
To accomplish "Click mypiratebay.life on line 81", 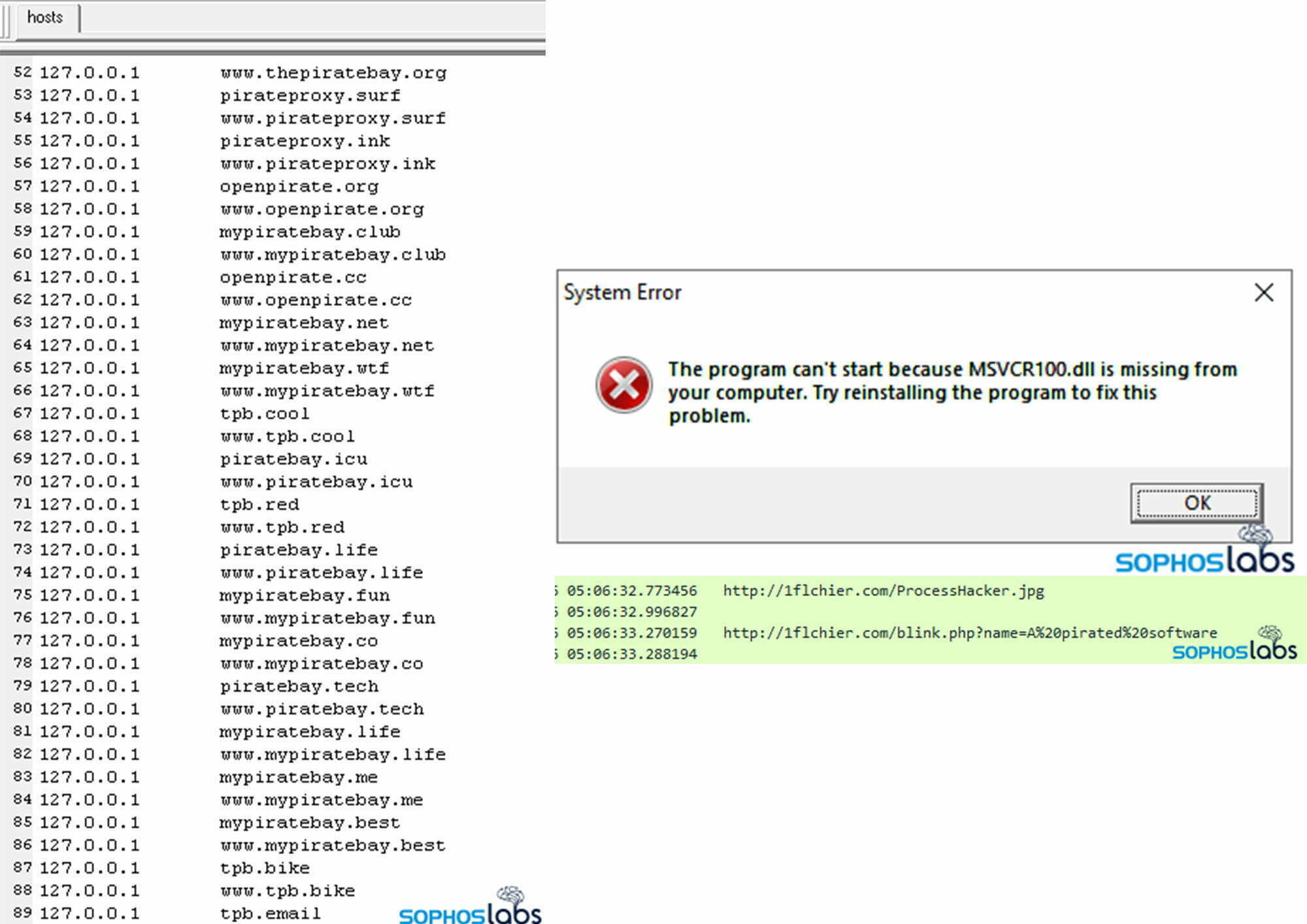I will [310, 731].
